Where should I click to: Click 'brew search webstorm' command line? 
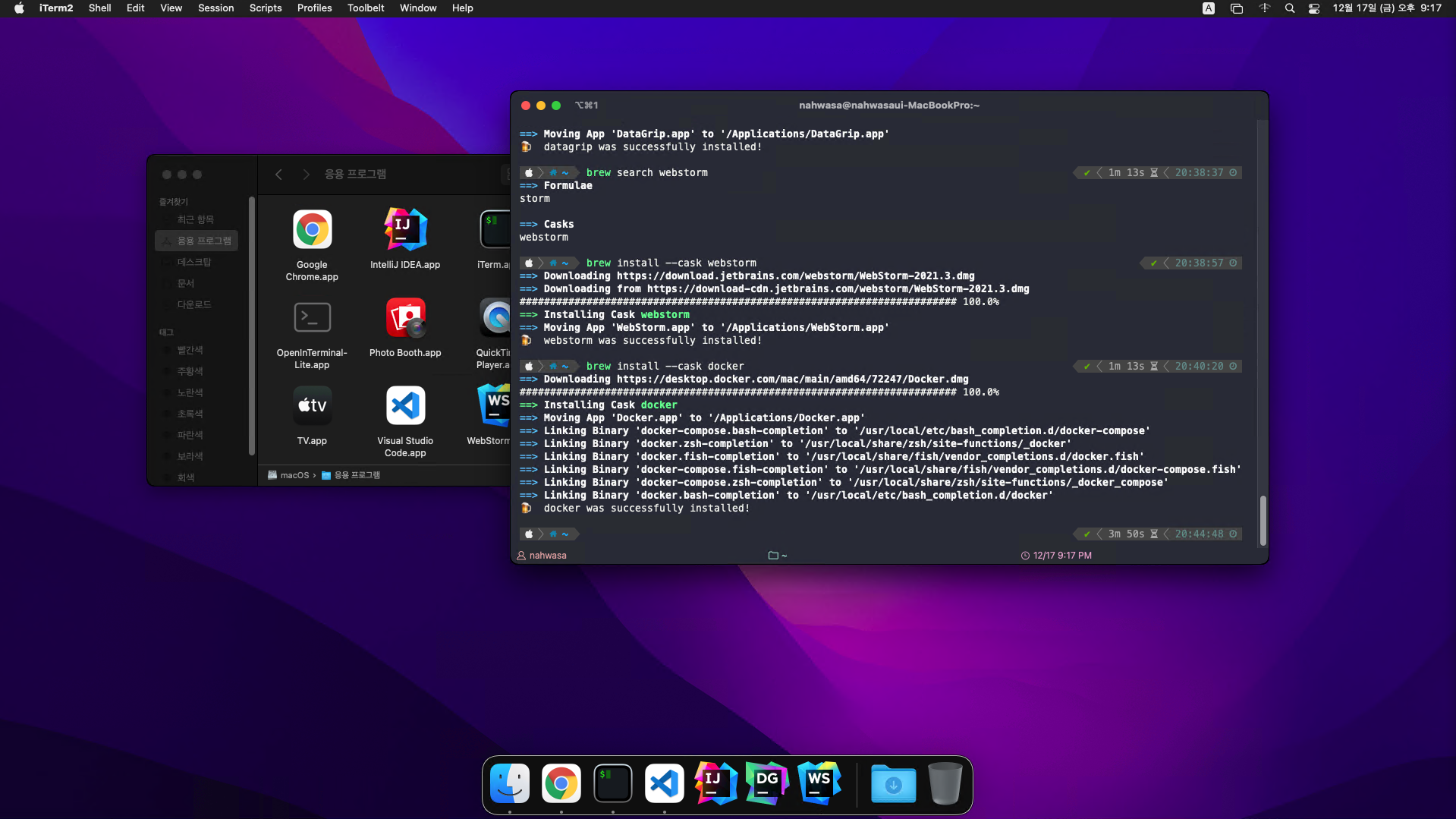[646, 172]
